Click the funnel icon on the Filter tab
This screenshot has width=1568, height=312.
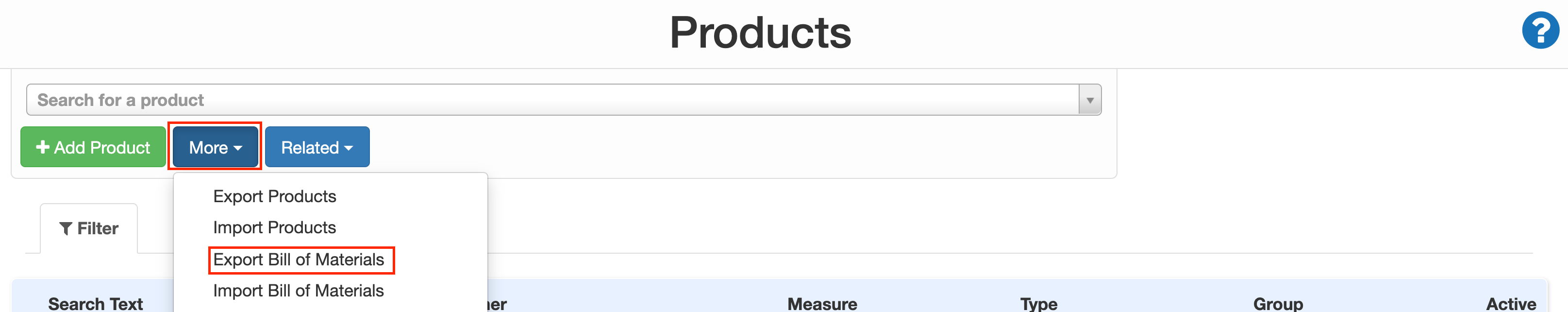click(67, 228)
